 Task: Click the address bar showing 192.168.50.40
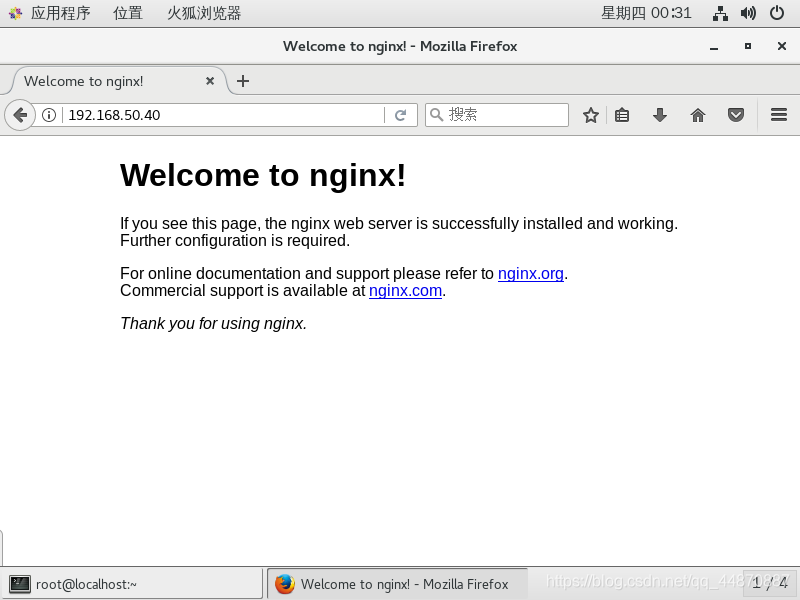pos(224,115)
